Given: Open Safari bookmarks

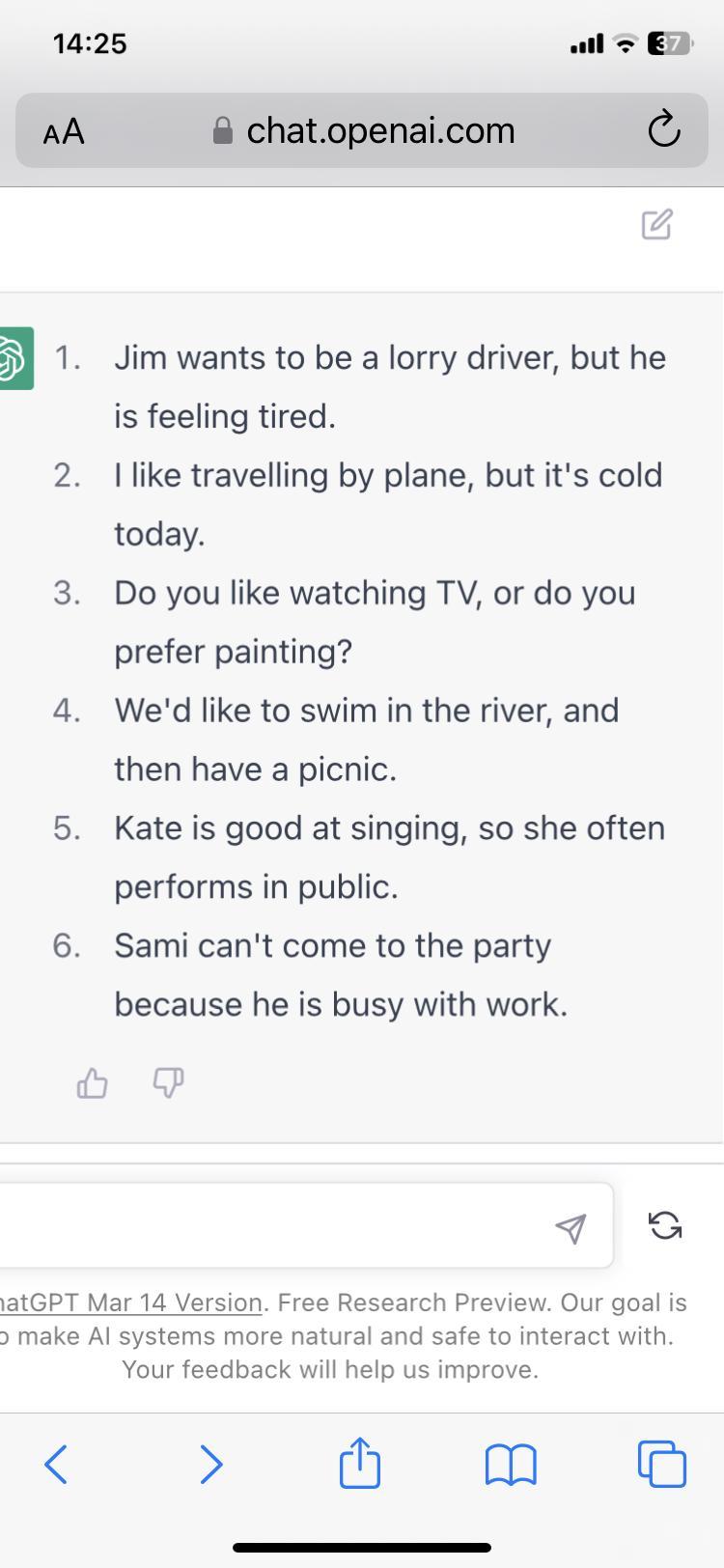Looking at the screenshot, I should click(x=511, y=1465).
